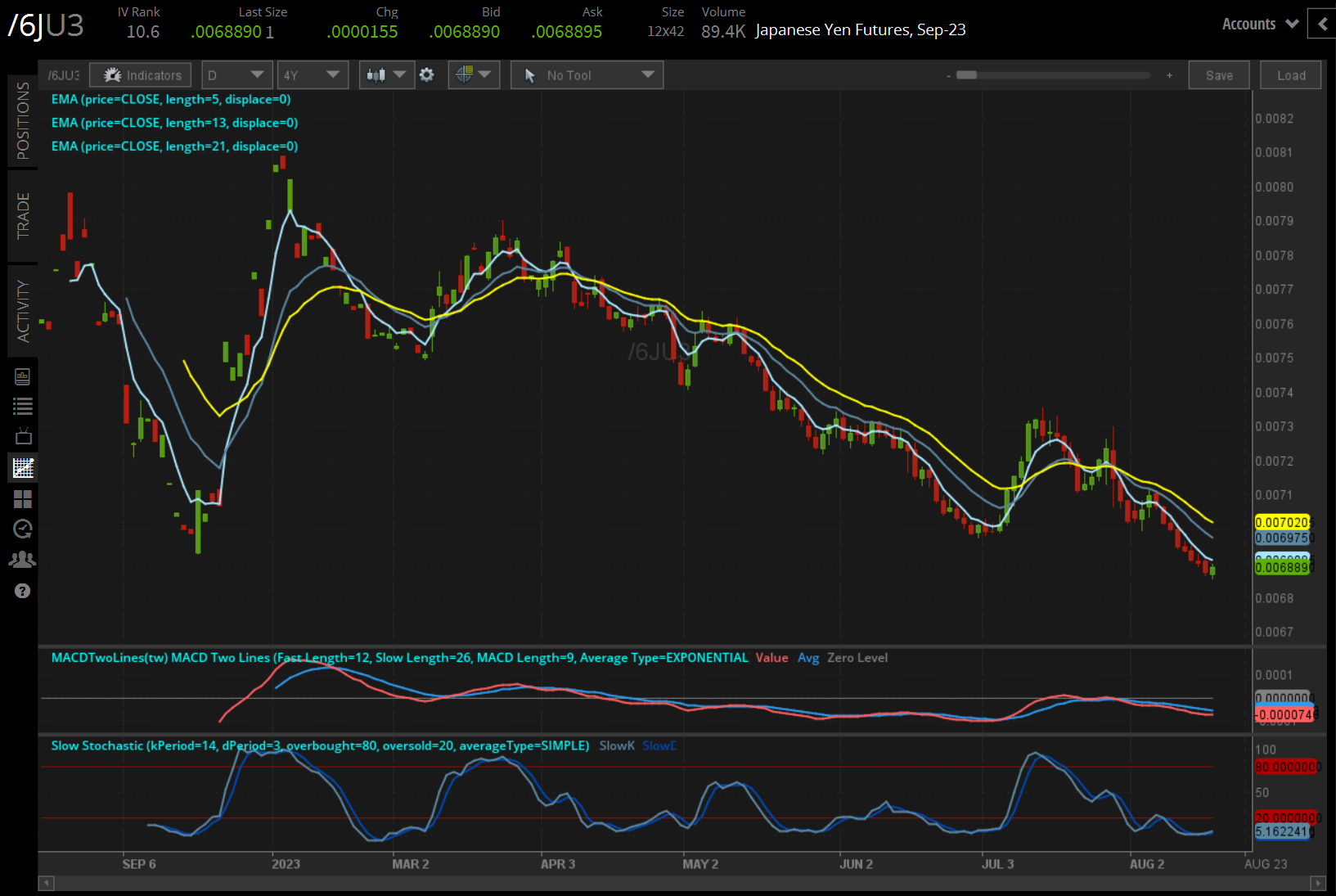Switch to the POSITIONS side tab
The image size is (1336, 896).
23,120
